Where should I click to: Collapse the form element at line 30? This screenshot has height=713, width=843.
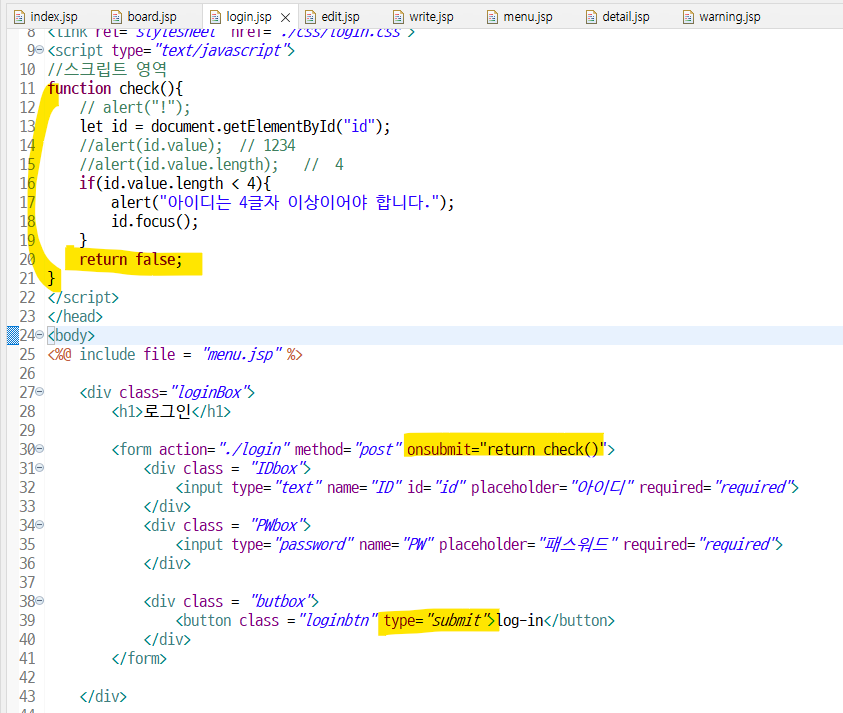pos(40,449)
